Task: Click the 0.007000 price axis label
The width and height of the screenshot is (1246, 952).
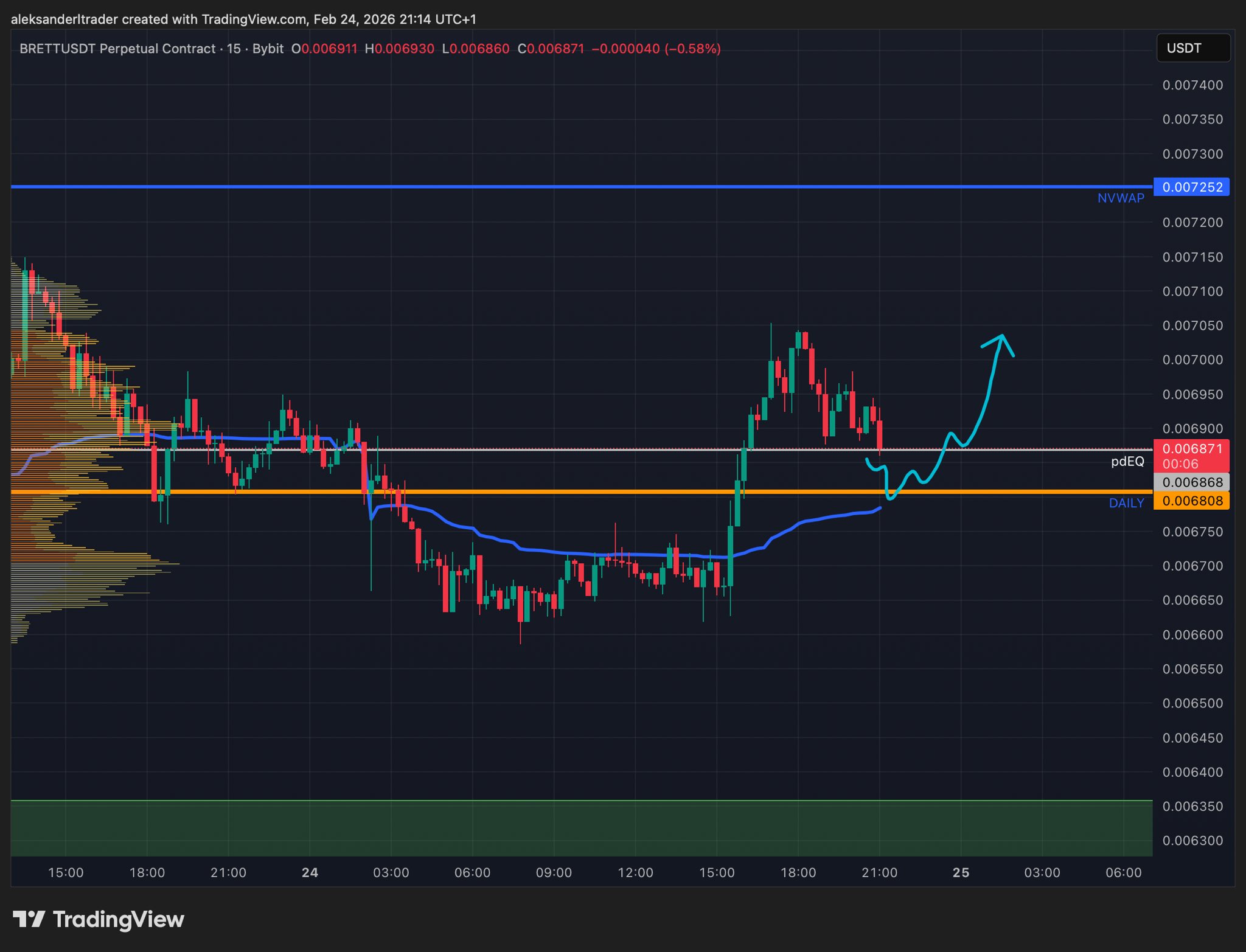Action: pos(1192,360)
